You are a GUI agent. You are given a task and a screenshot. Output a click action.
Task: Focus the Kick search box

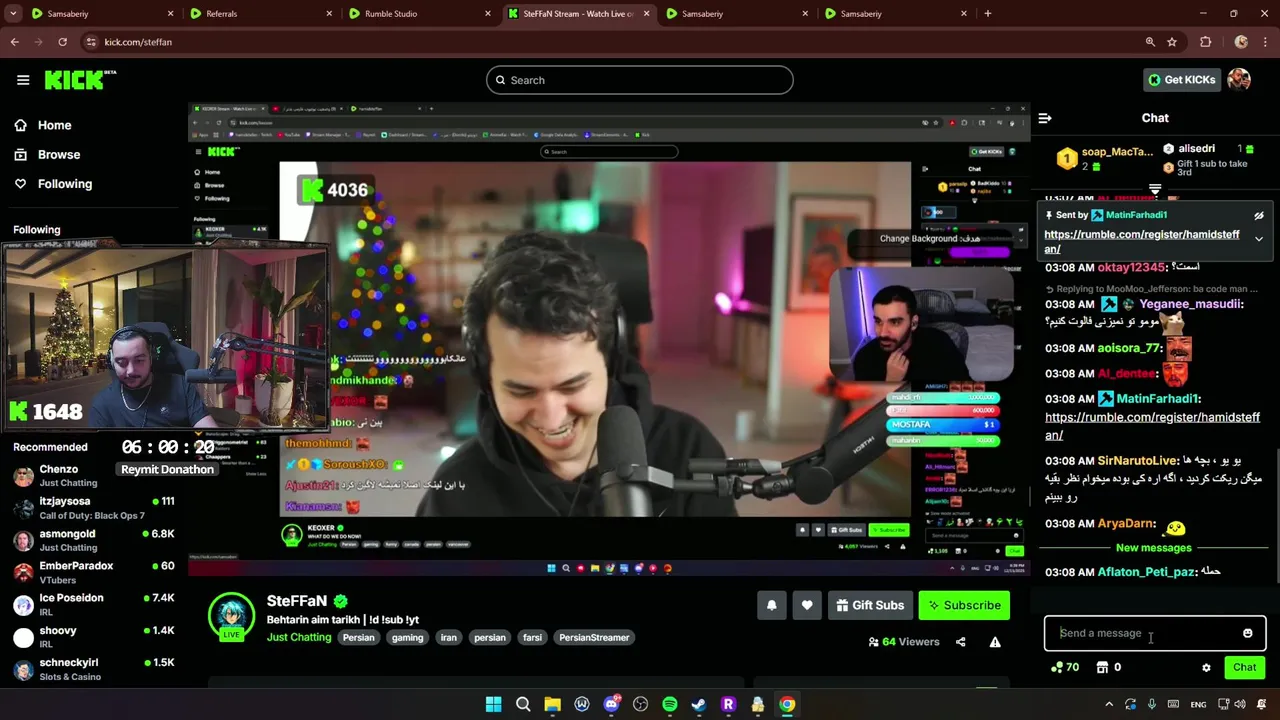640,80
